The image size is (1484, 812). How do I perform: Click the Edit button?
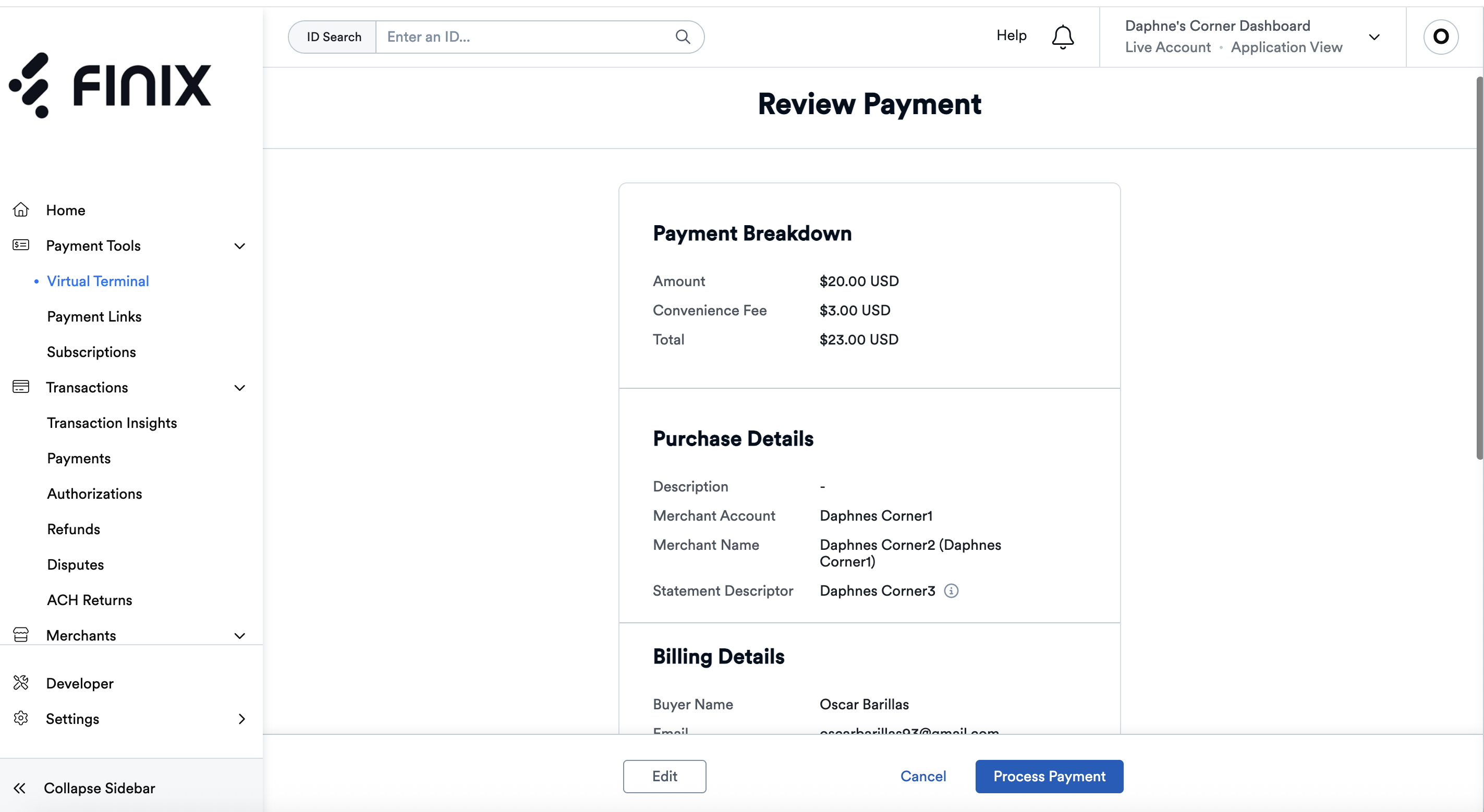(x=664, y=776)
